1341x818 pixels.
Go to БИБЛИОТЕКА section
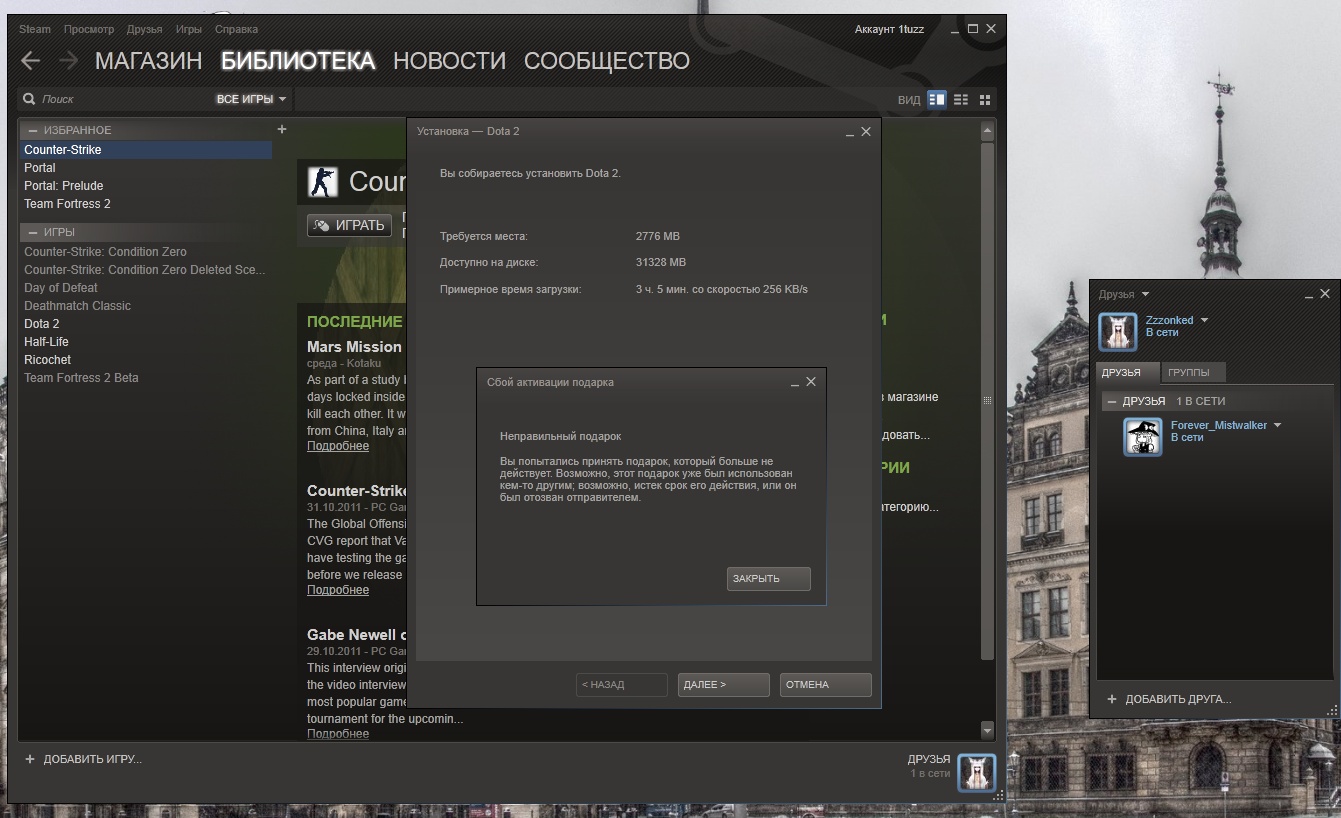[x=298, y=61]
